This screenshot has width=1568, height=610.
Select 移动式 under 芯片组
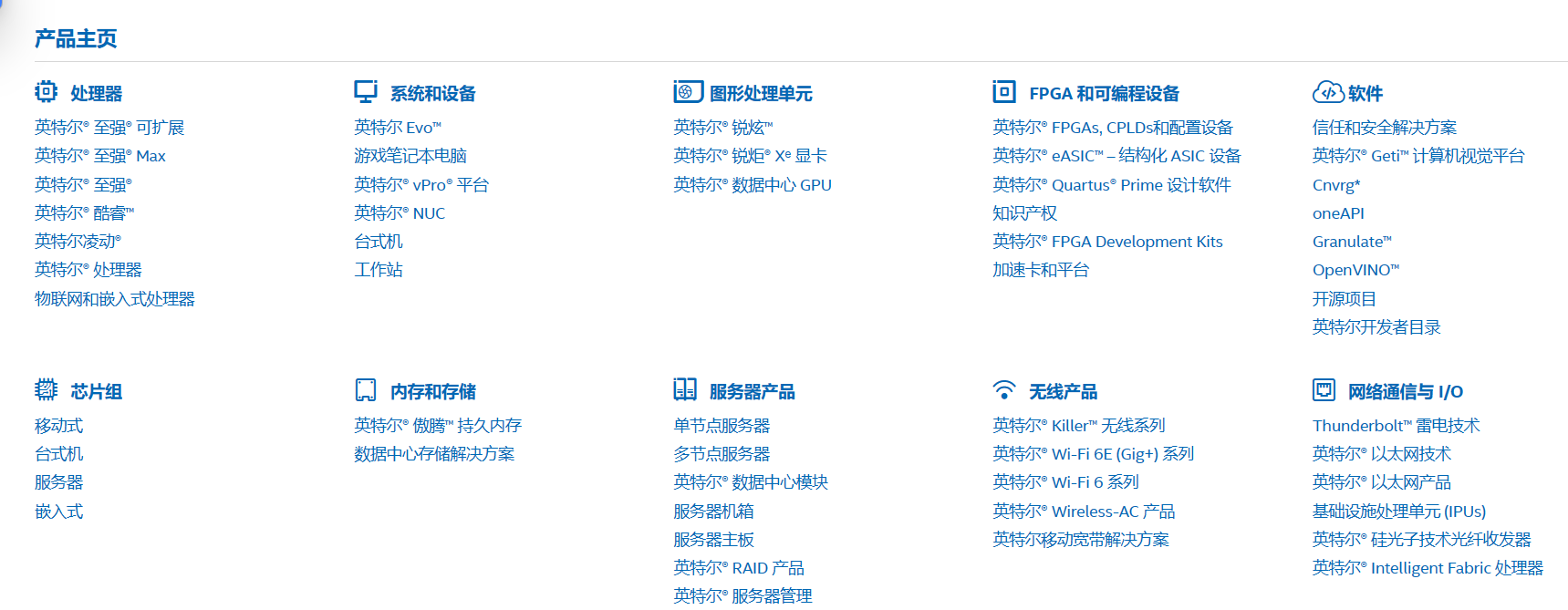tap(59, 426)
